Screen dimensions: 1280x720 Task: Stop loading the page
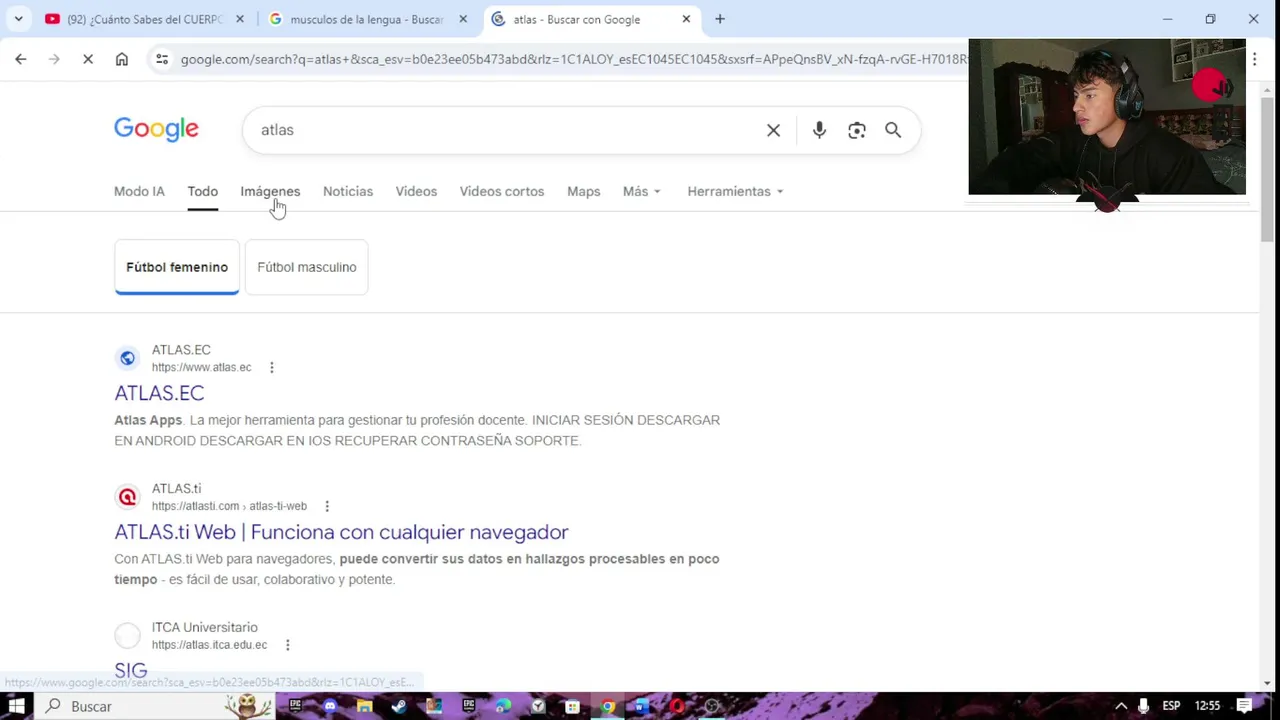pos(88,59)
